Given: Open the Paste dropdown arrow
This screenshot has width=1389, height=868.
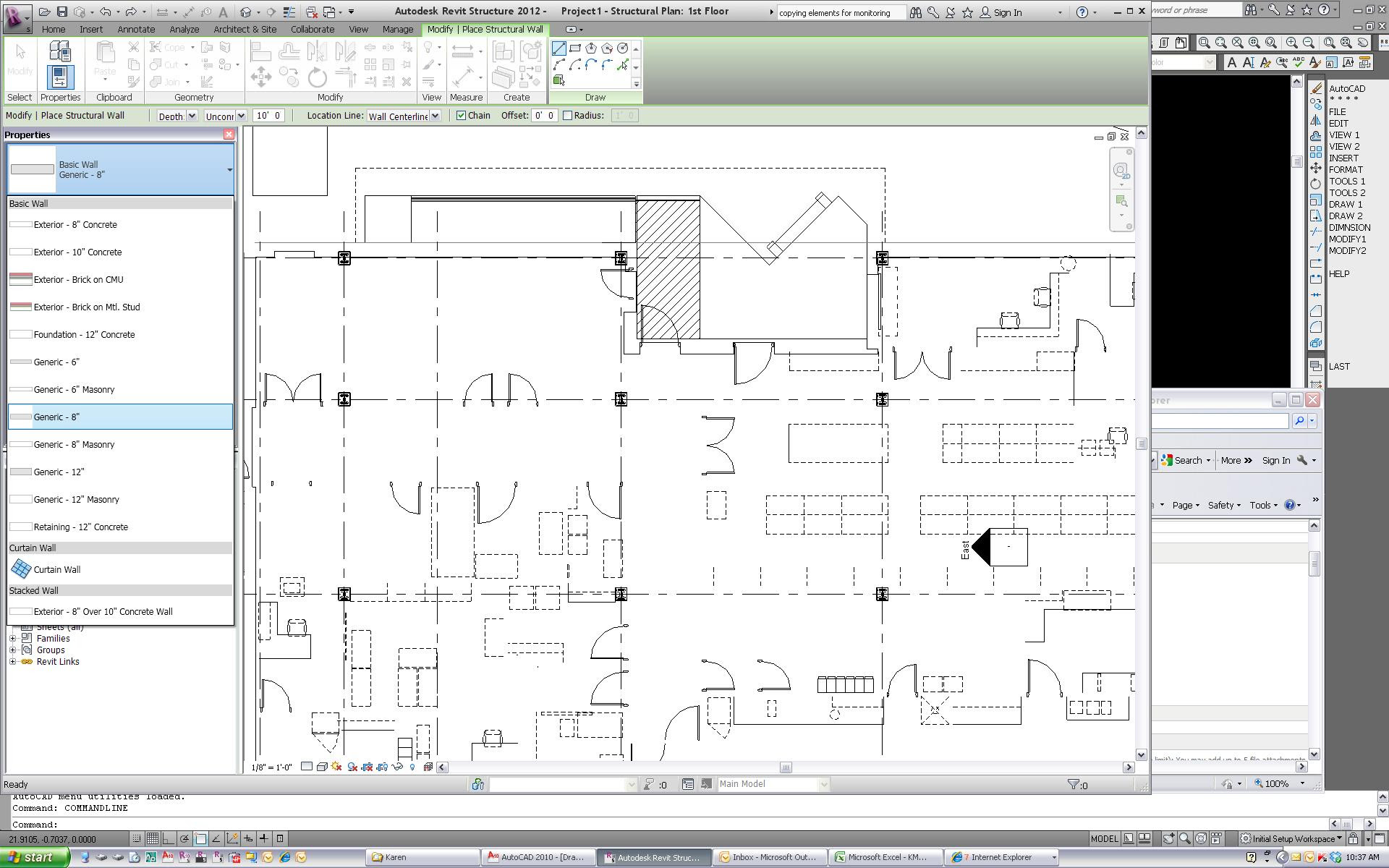Looking at the screenshot, I should click(106, 80).
